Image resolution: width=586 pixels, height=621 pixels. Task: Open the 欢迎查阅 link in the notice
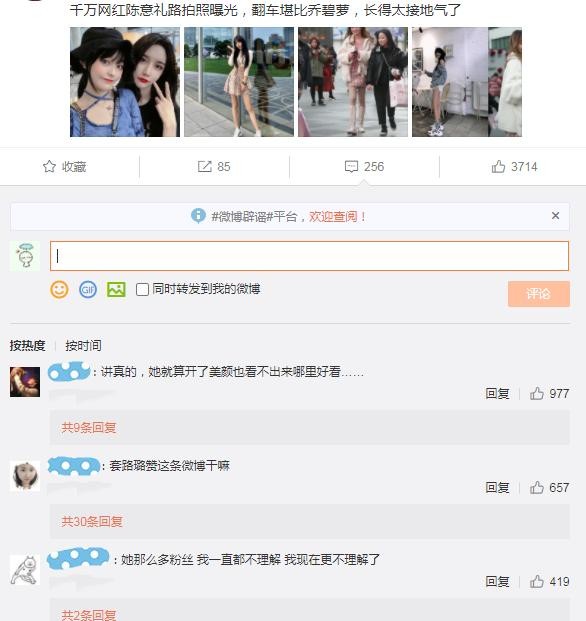click(x=337, y=217)
